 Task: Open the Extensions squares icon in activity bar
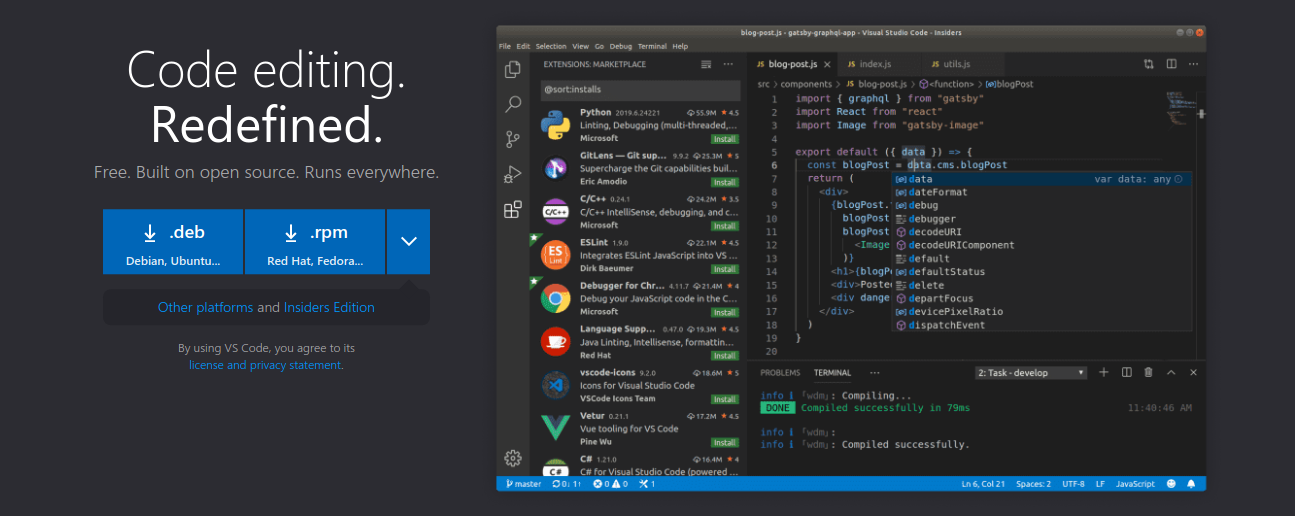(513, 209)
